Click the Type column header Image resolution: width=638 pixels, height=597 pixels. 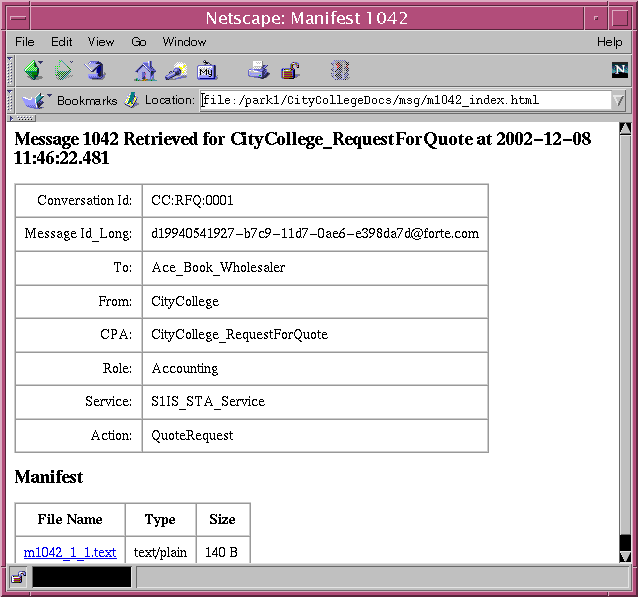160,519
